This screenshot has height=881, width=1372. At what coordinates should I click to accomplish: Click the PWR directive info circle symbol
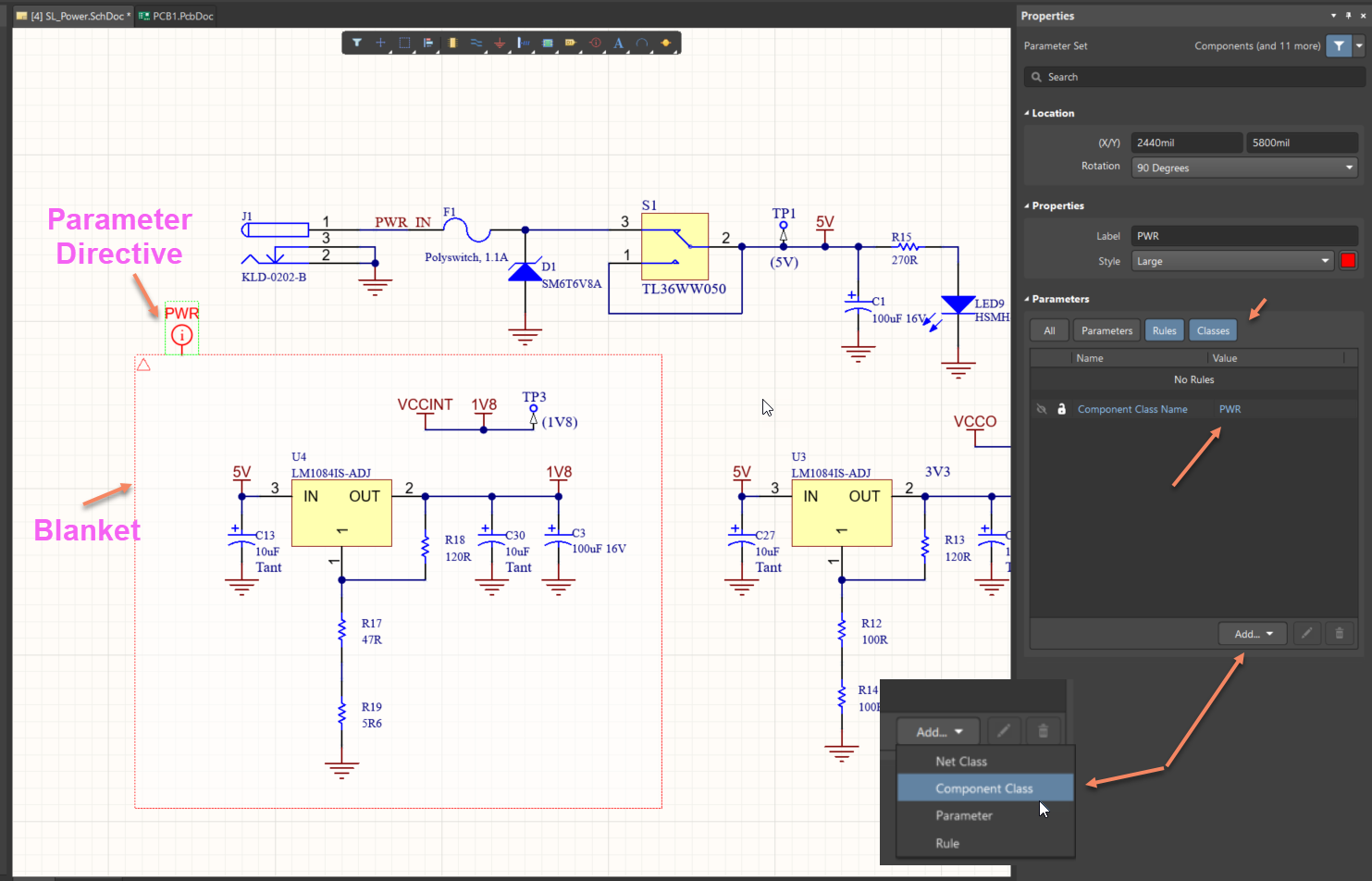182,336
